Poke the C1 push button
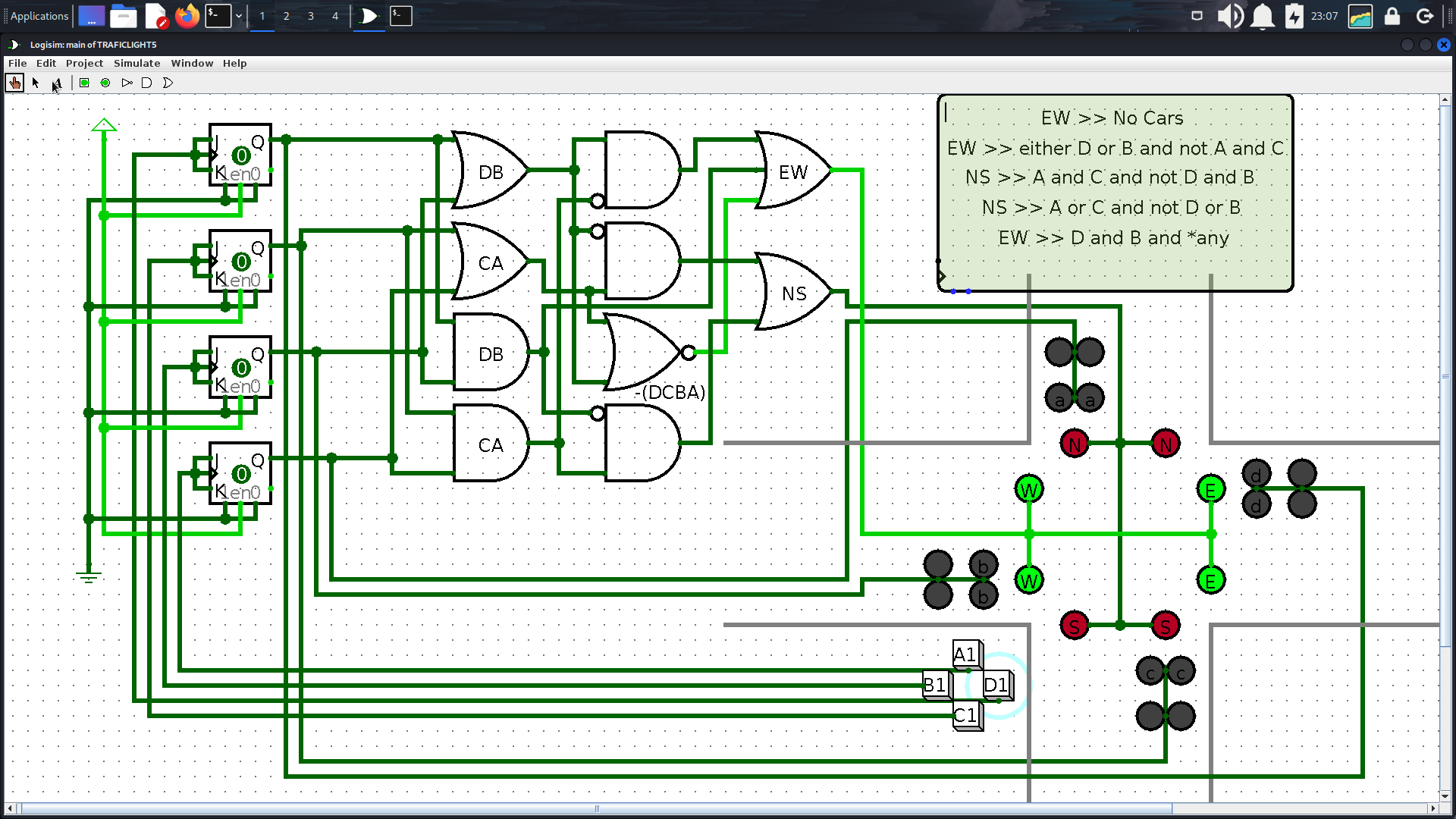 click(x=968, y=715)
